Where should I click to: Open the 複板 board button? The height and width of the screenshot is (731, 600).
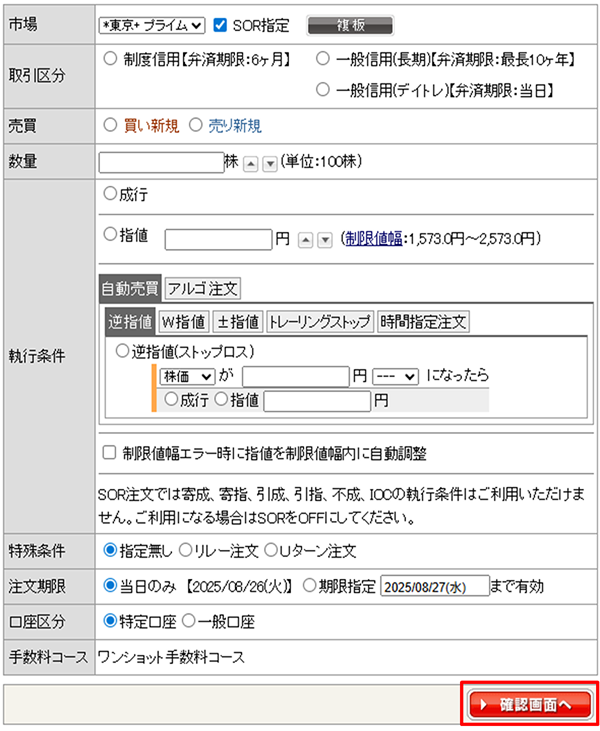[x=349, y=25]
